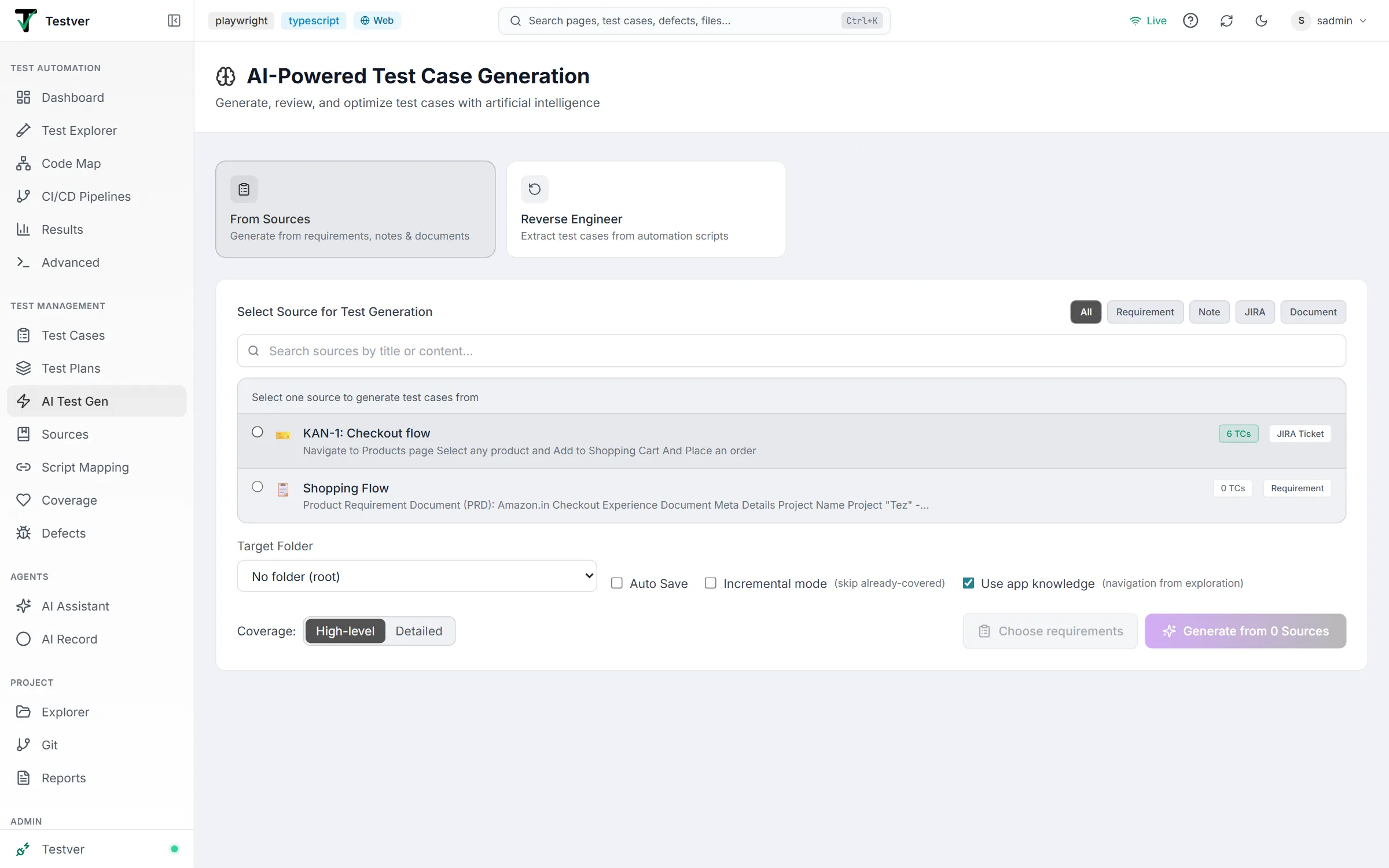Open CI/CD Pipelines page
1389x868 pixels.
97,196
